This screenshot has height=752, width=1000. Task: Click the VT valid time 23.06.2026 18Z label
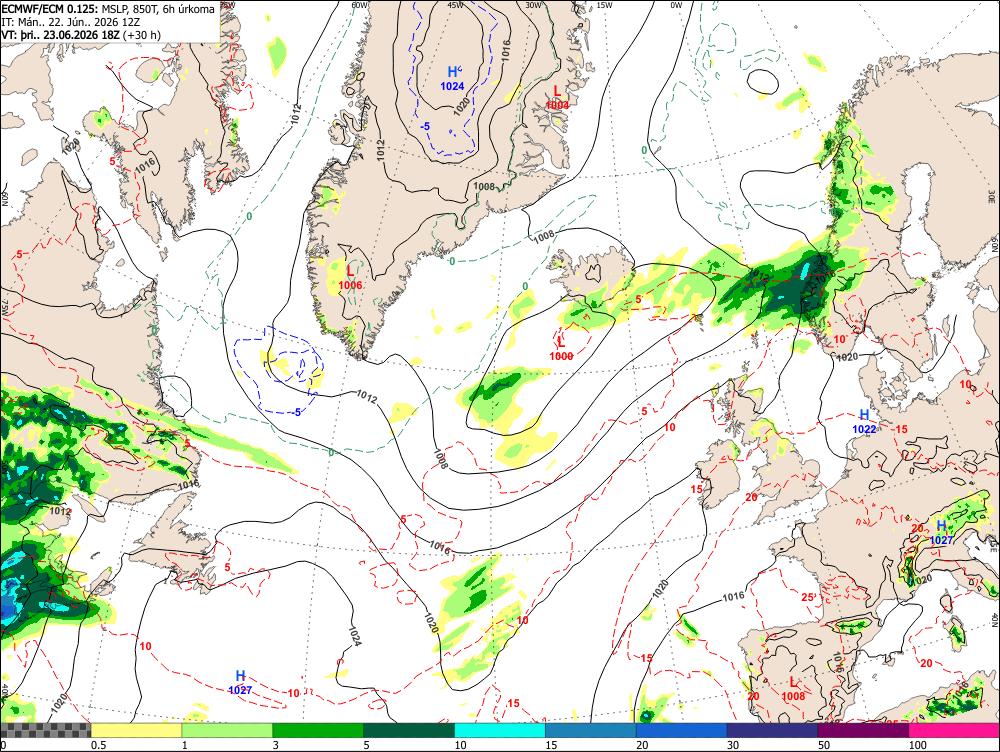pos(81,34)
